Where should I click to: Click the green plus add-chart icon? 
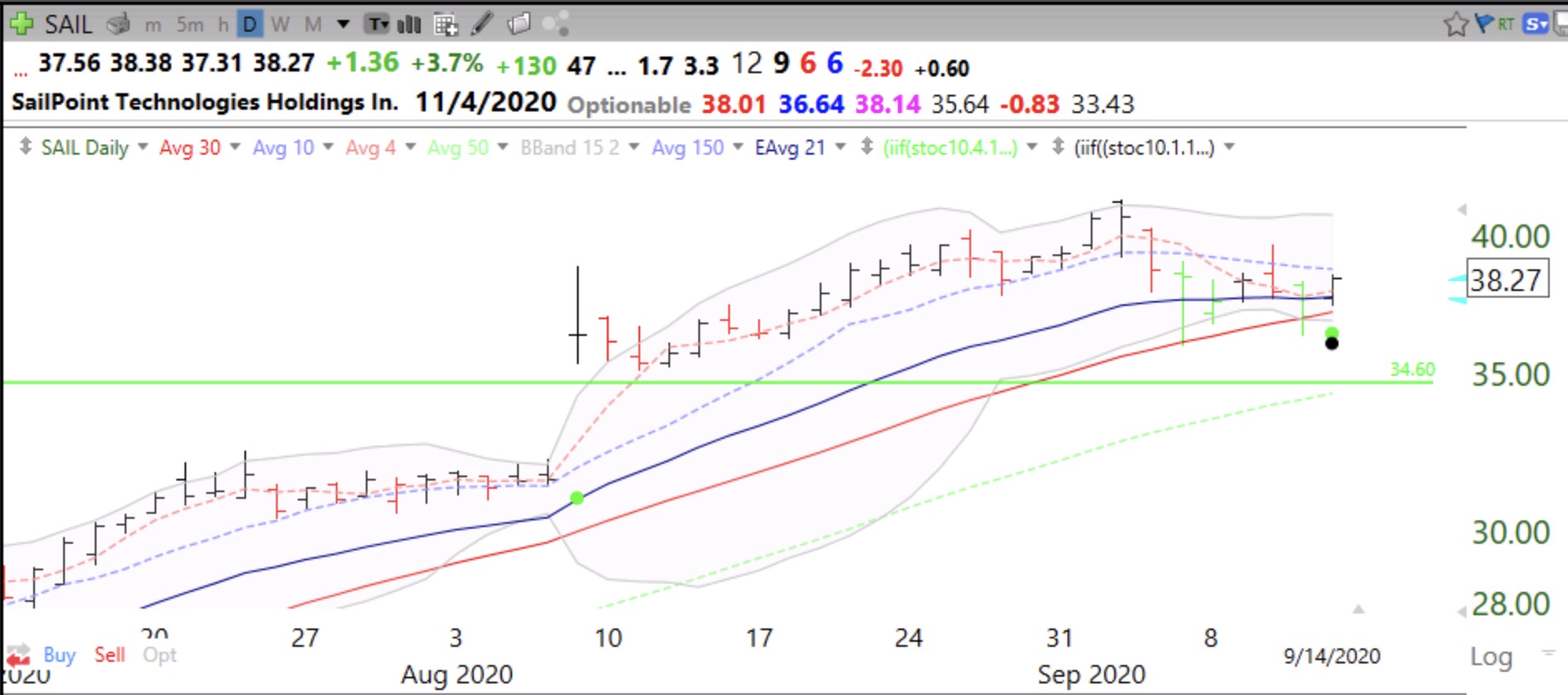pyautogui.click(x=20, y=23)
